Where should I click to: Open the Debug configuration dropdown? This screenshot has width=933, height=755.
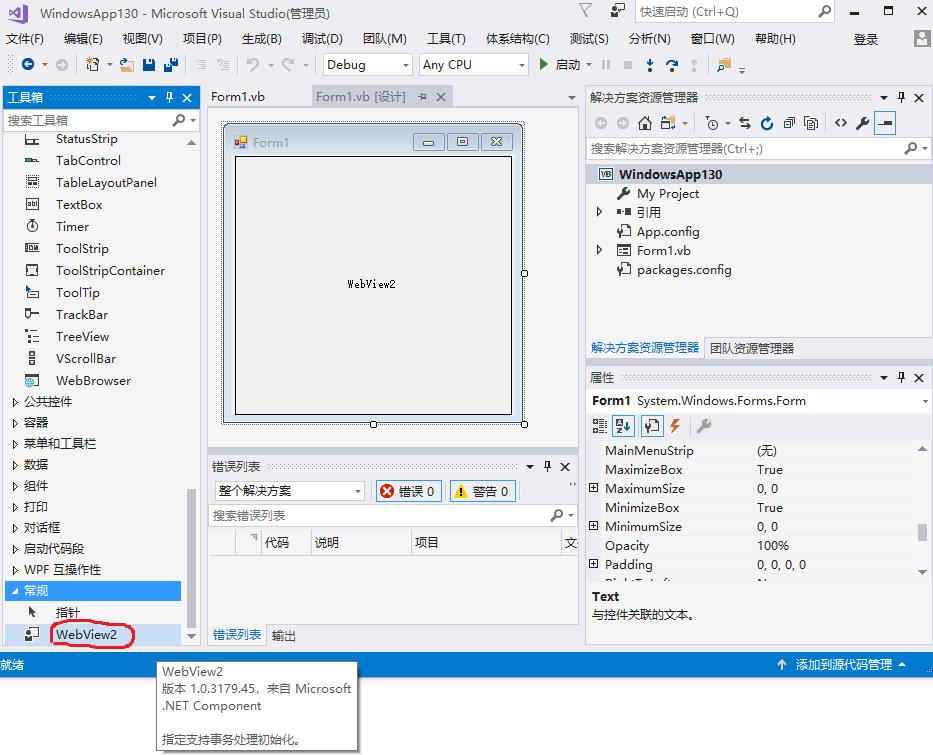(x=367, y=64)
